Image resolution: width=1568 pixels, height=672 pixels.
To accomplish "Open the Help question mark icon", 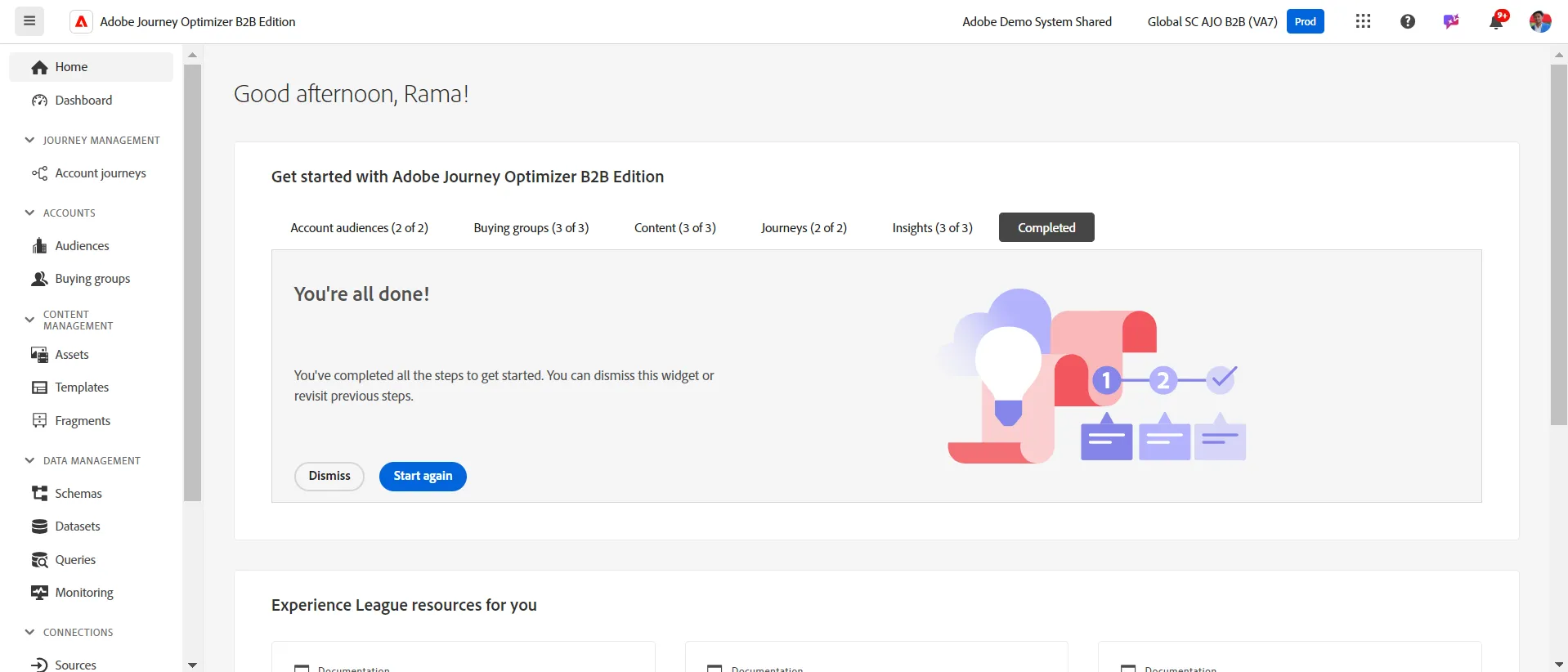I will tap(1407, 21).
